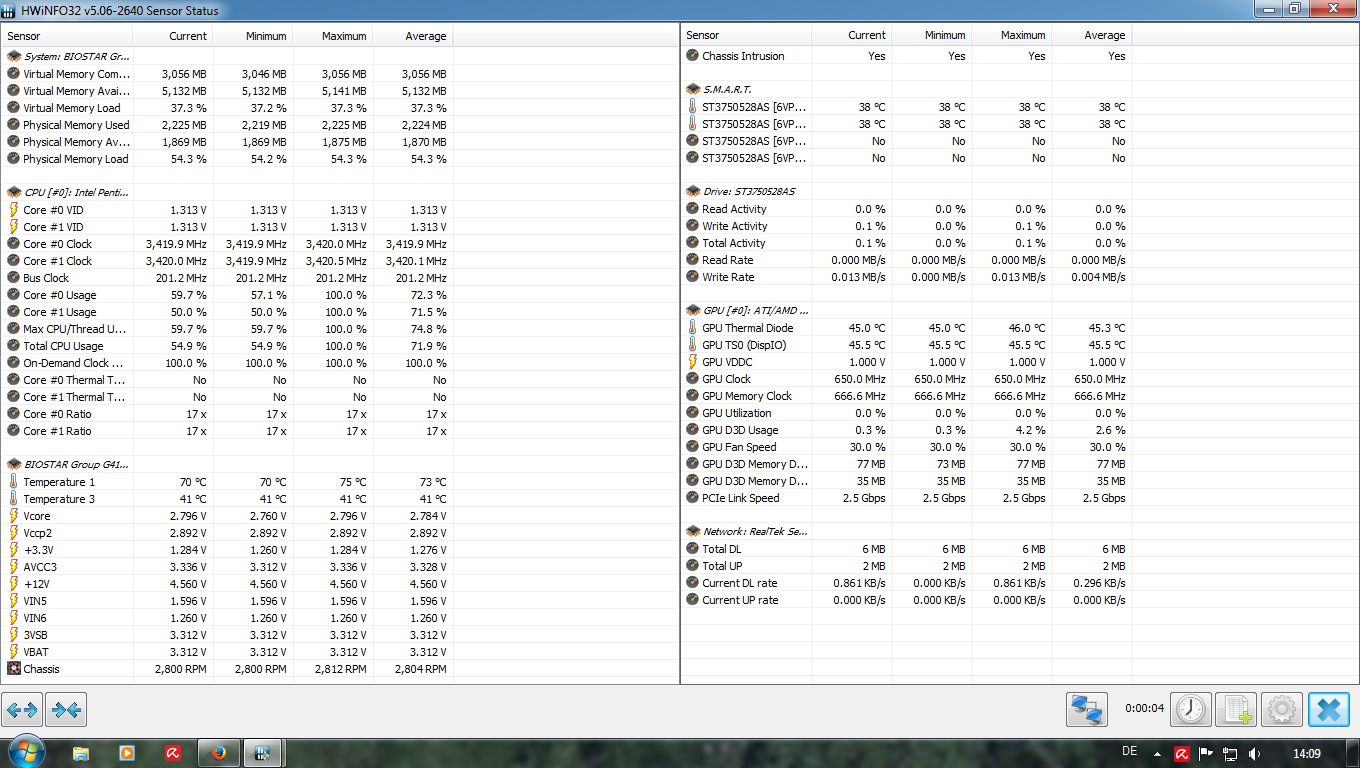1360x768 pixels.
Task: Click the shrink-columns inward arrows button
Action: pyautogui.click(x=66, y=710)
